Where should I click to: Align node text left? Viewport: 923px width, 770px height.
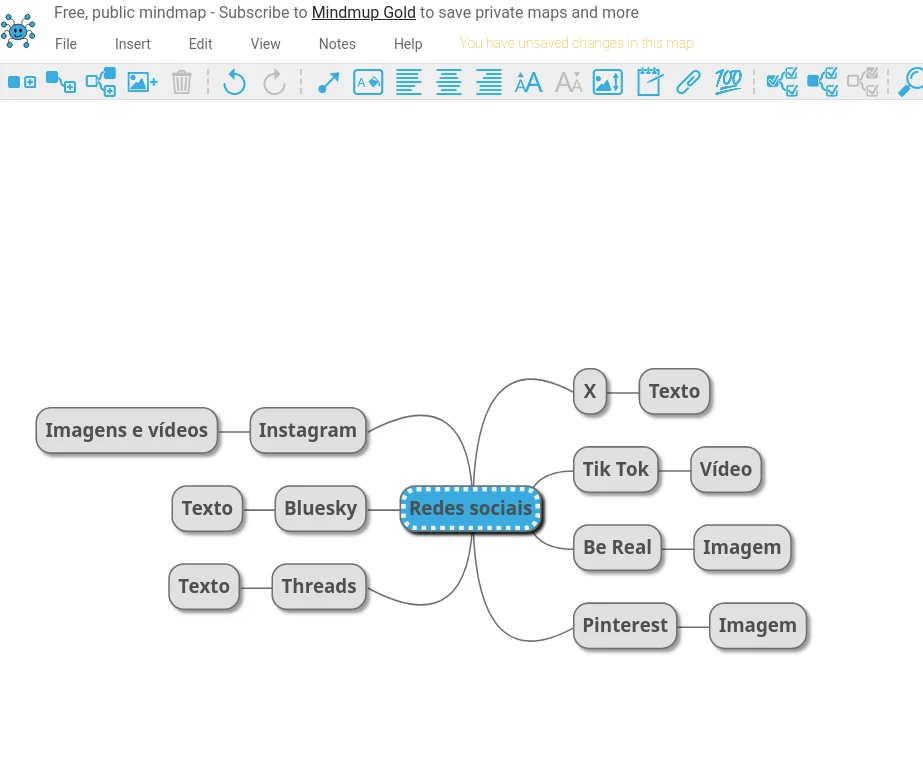[x=409, y=82]
